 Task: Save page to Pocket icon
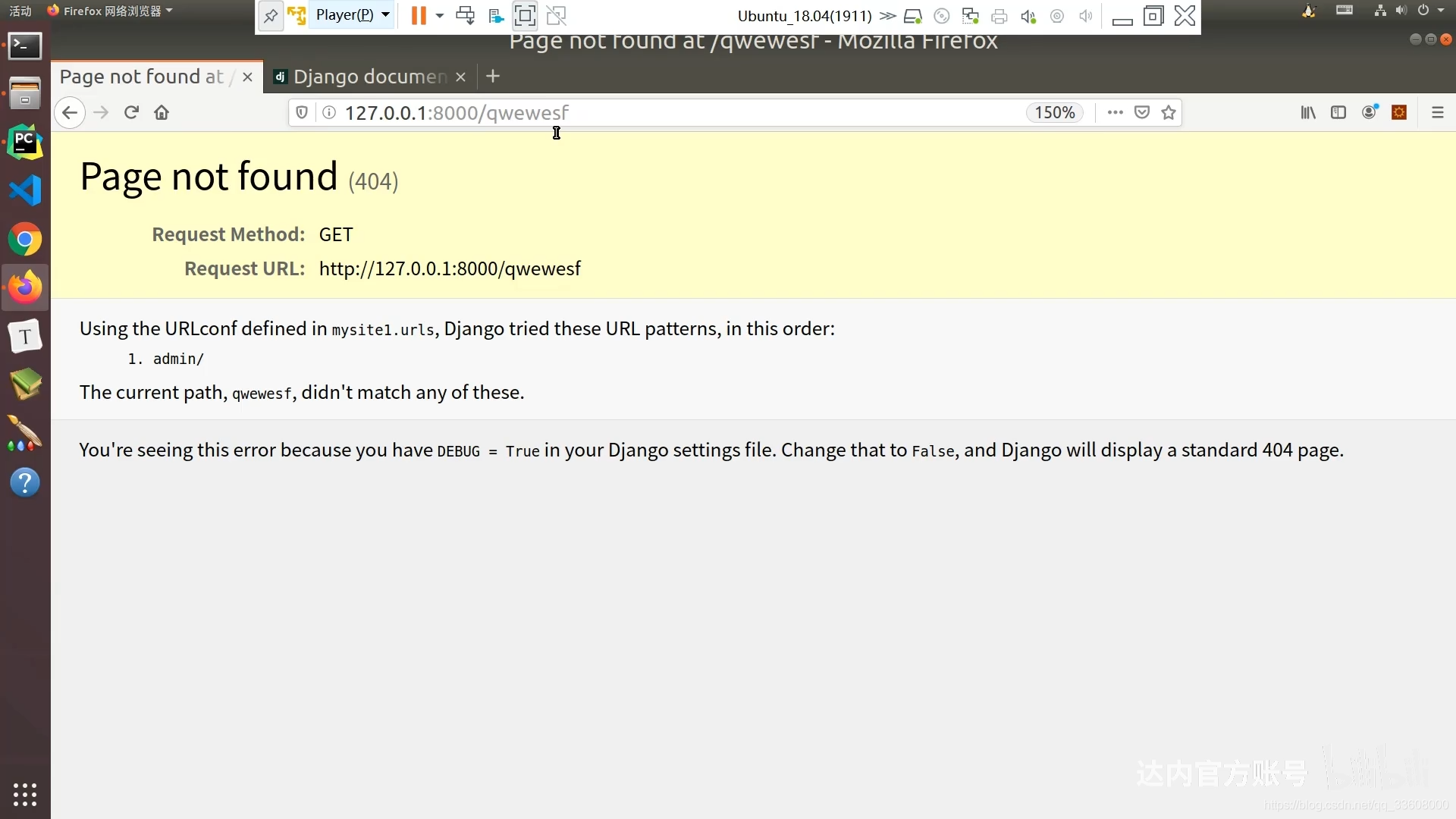pyautogui.click(x=1142, y=112)
